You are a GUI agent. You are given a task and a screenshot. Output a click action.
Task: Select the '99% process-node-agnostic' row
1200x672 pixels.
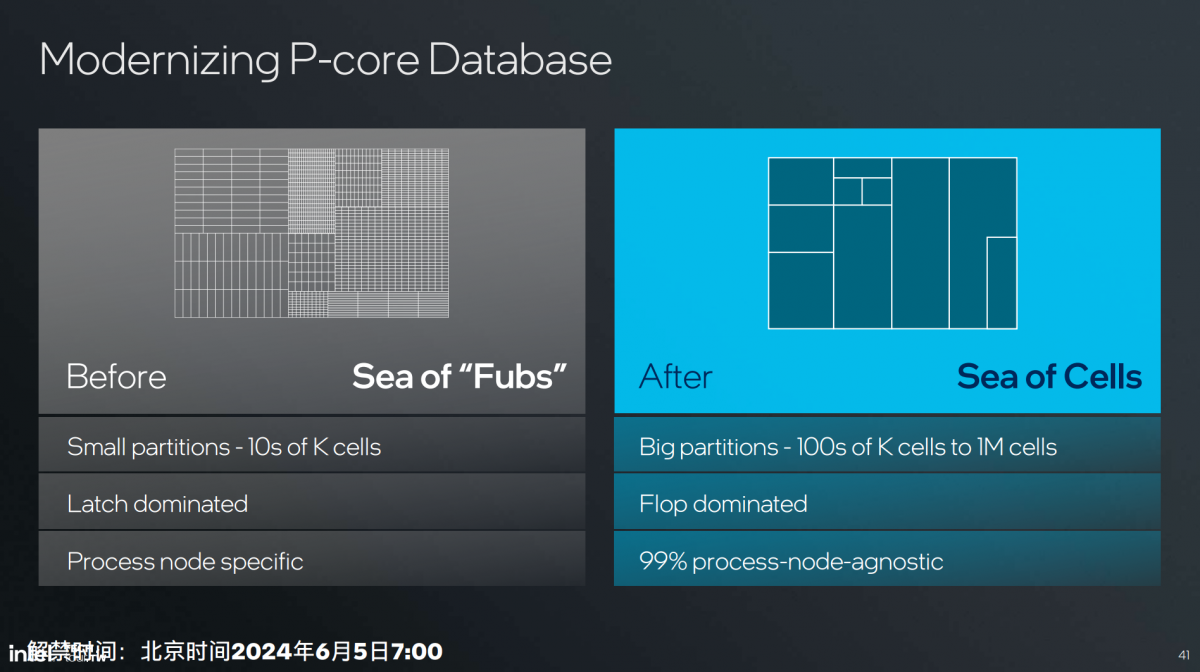pyautogui.click(x=887, y=560)
